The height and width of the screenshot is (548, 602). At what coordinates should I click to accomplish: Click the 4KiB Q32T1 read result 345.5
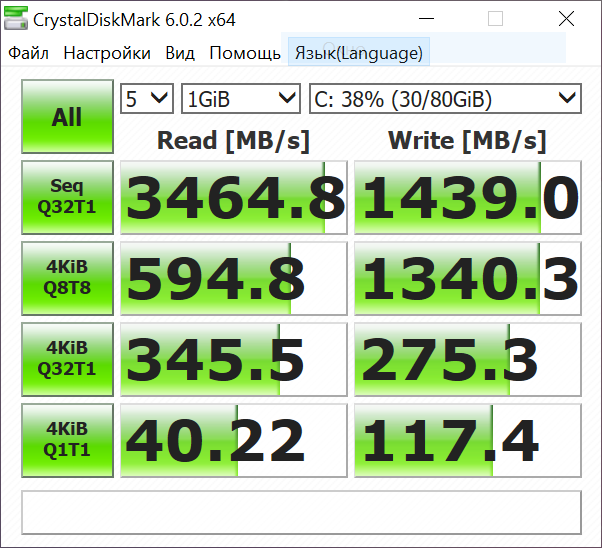234,359
